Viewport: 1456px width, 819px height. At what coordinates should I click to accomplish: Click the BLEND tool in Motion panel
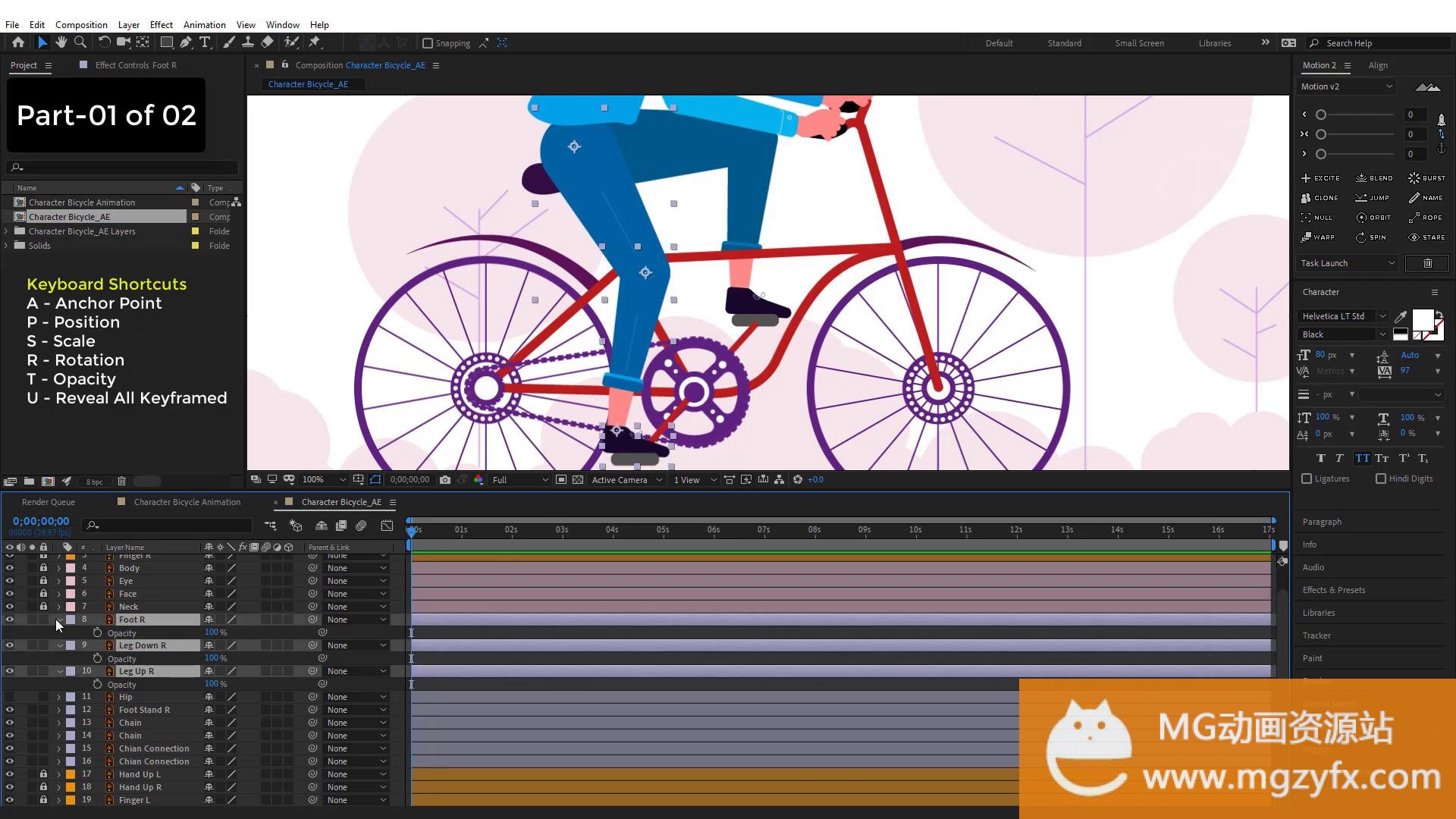[1374, 178]
